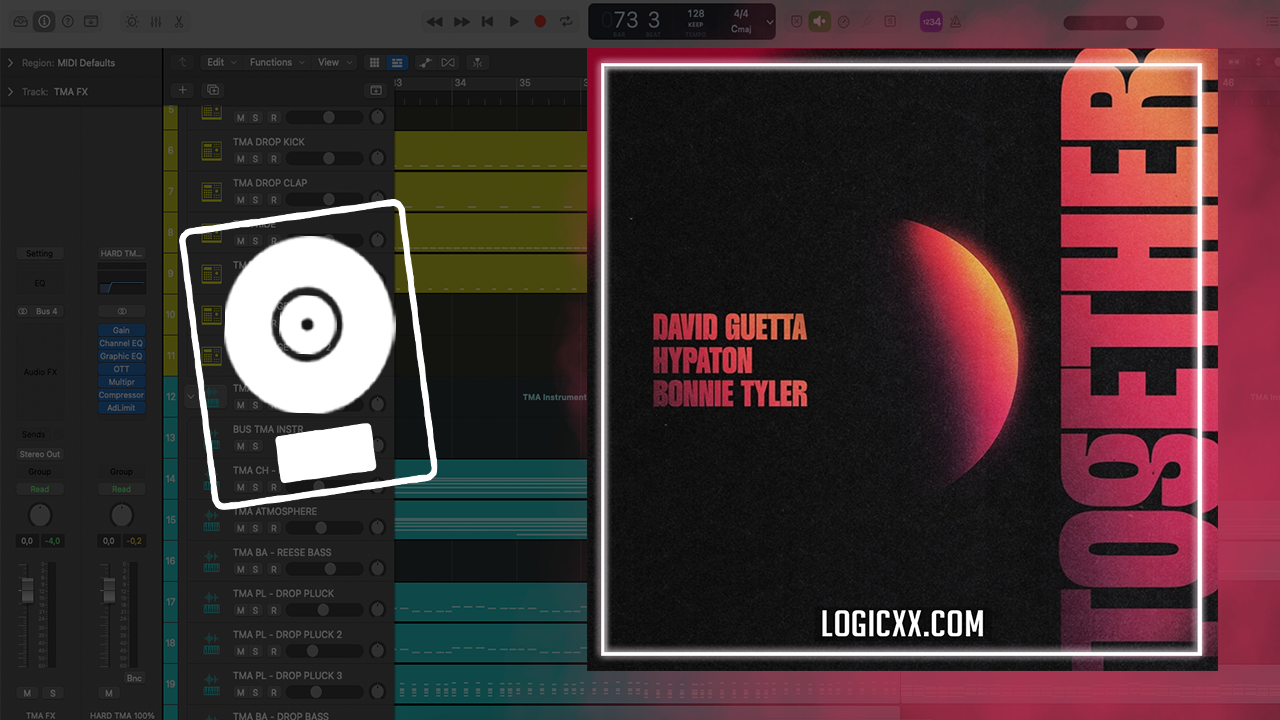Click the 128 tempo value
The height and width of the screenshot is (720, 1280).
pyautogui.click(x=696, y=14)
